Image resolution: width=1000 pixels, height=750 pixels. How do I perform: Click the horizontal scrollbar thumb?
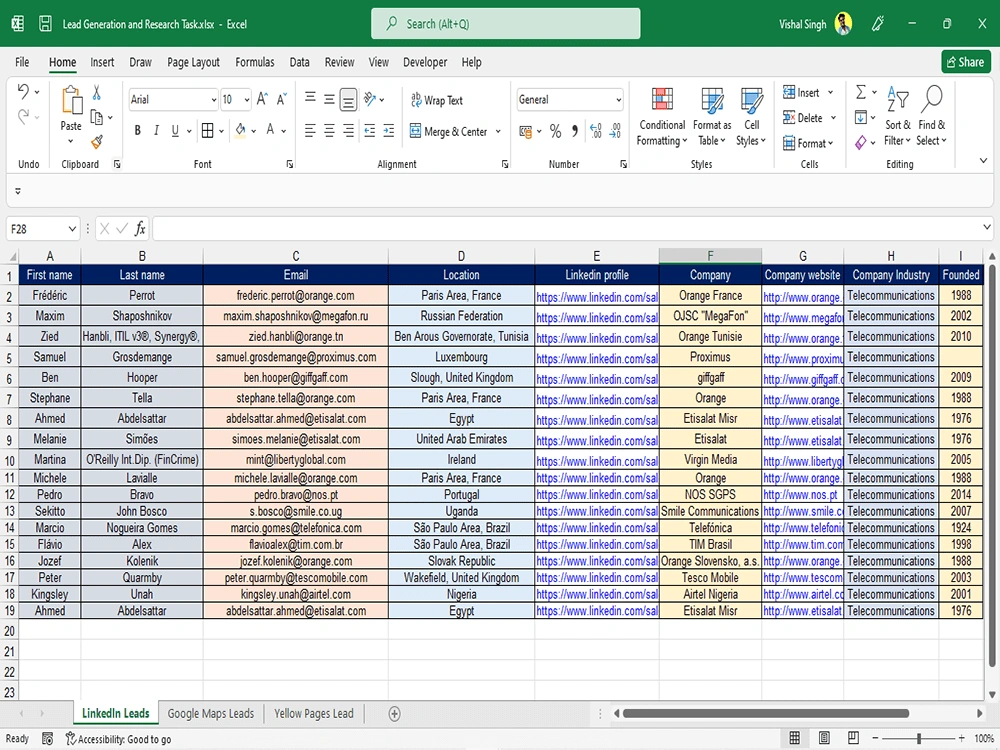pyautogui.click(x=765, y=713)
